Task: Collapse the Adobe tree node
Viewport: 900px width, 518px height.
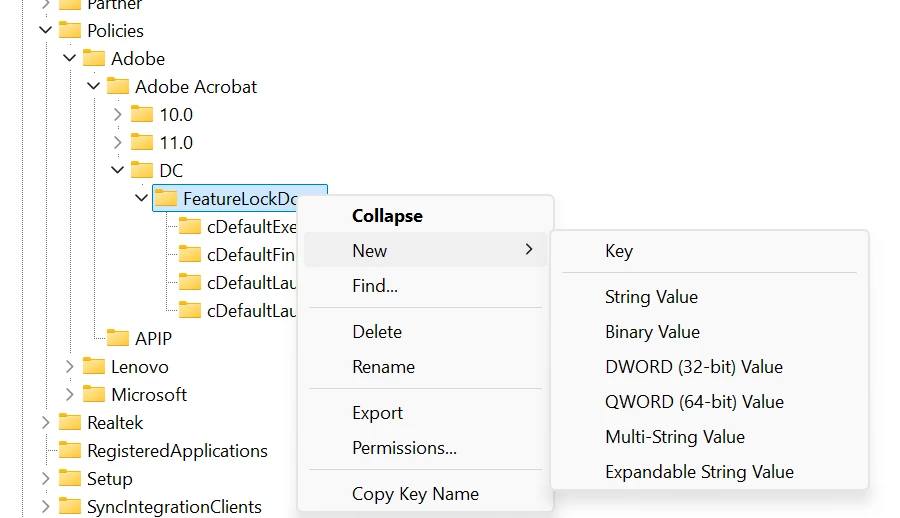Action: pos(69,58)
